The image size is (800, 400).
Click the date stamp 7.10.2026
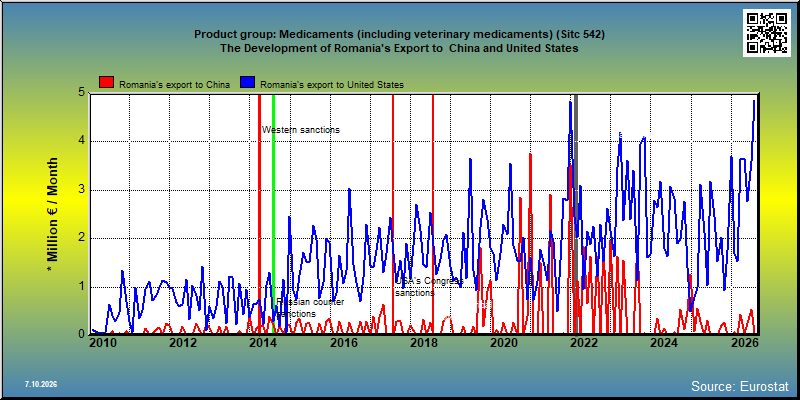tap(41, 384)
